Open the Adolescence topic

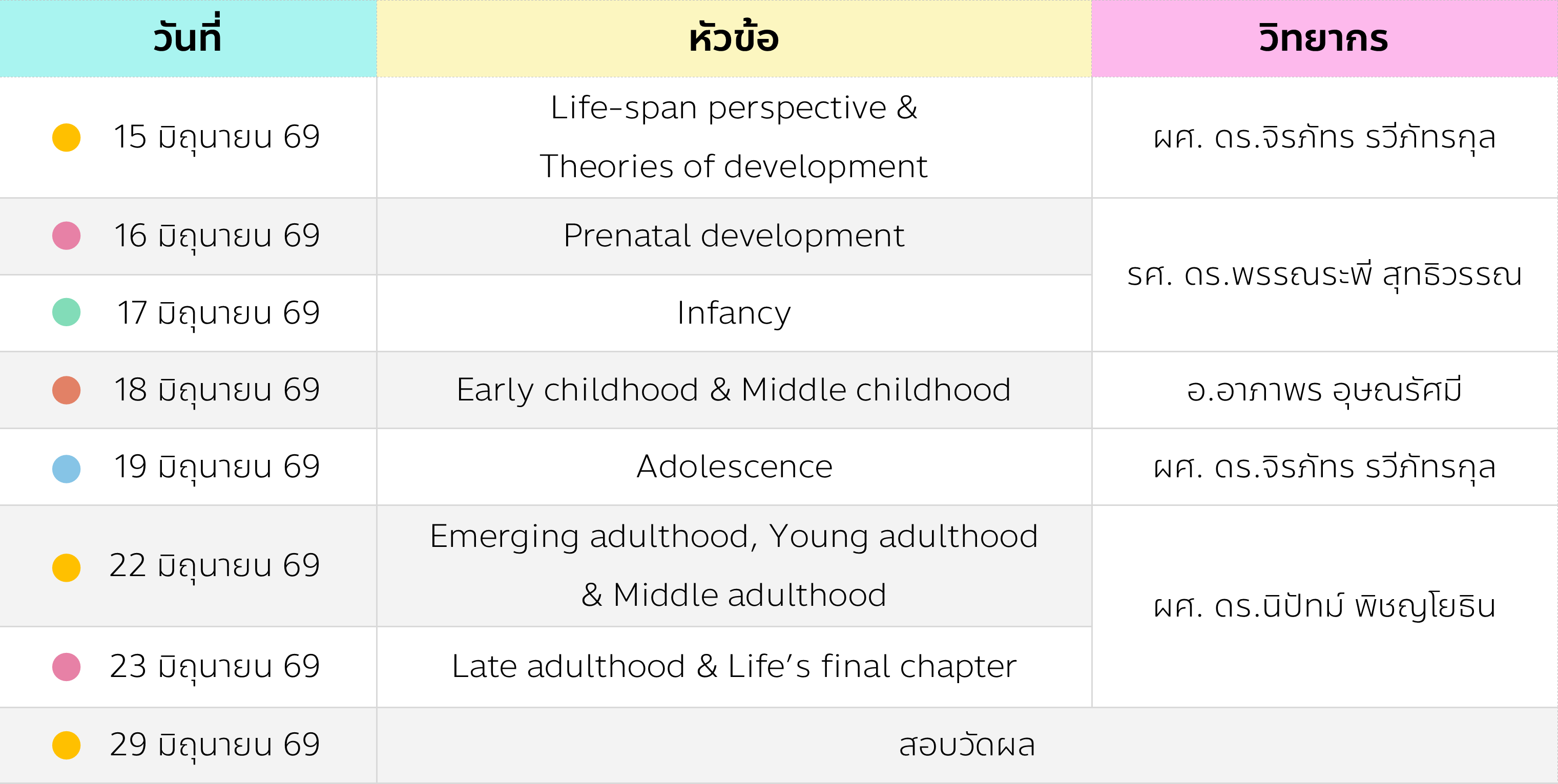pyautogui.click(x=734, y=467)
